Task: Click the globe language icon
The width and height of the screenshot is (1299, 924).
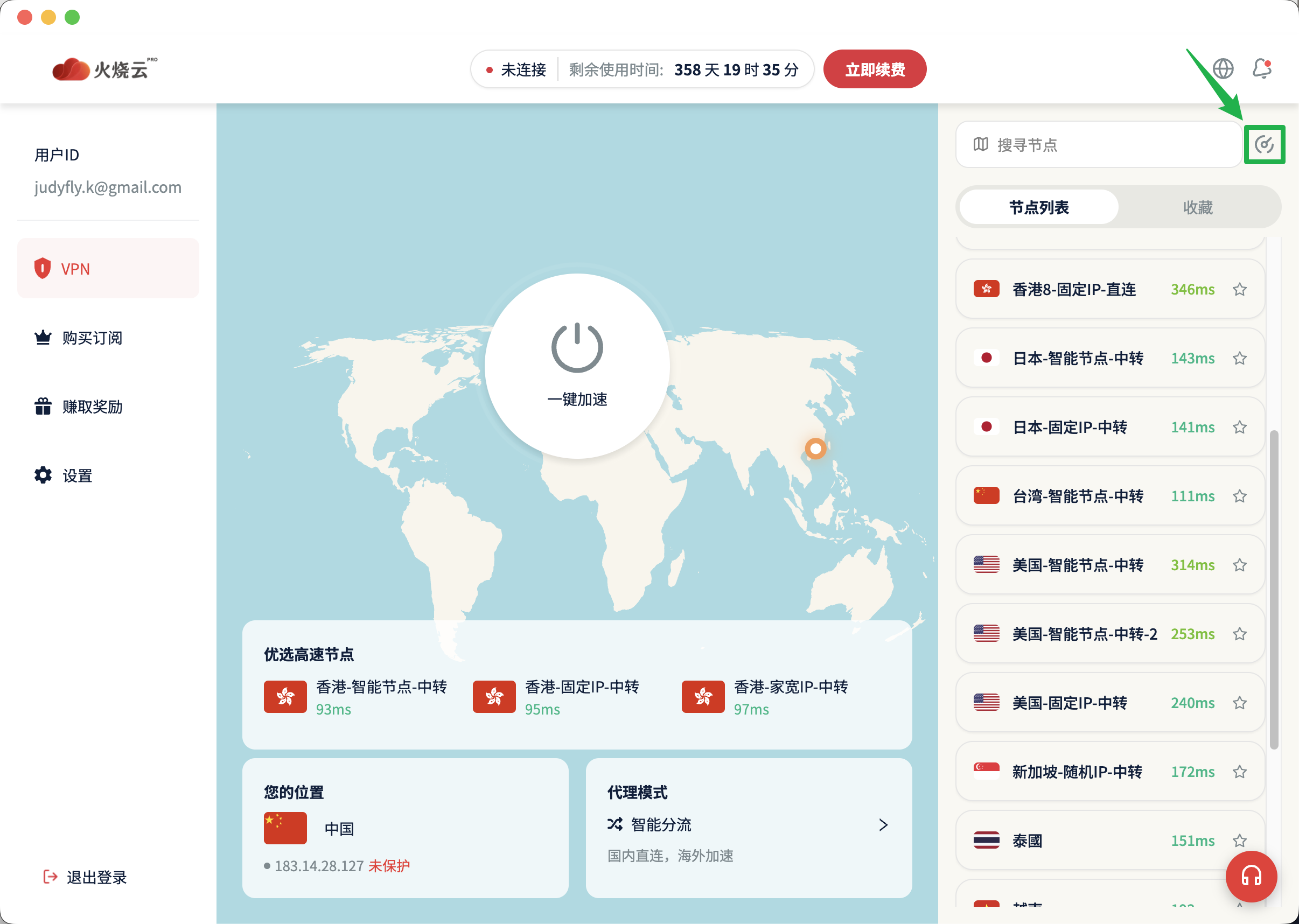Action: (x=1223, y=69)
